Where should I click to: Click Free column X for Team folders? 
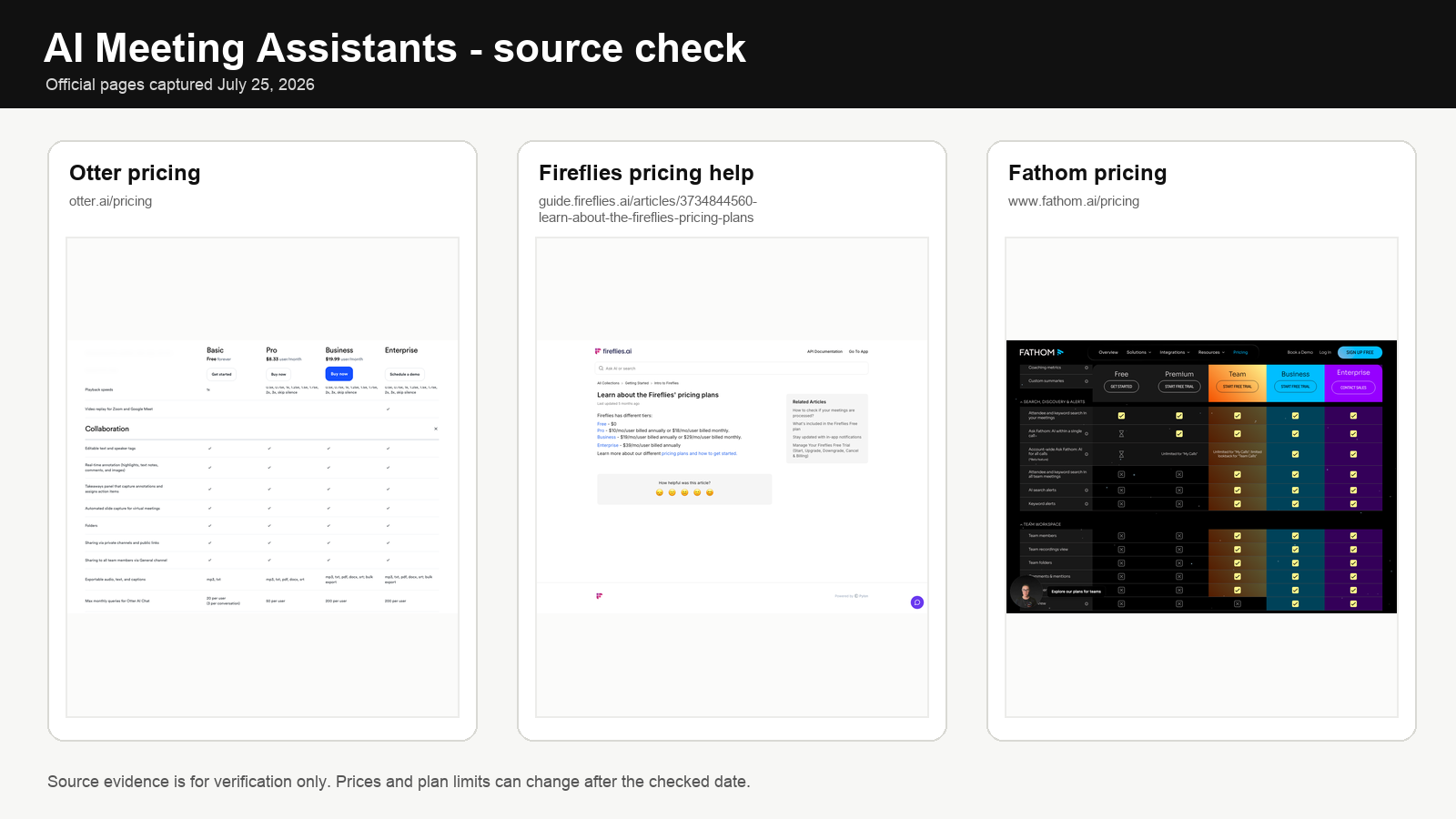coord(1121,563)
